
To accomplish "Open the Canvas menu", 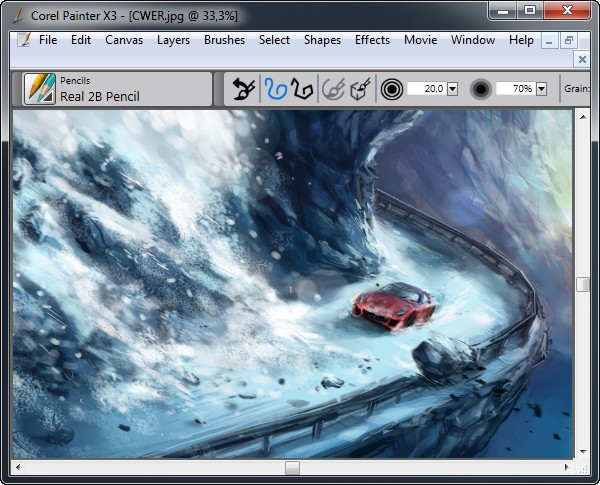I will point(124,40).
